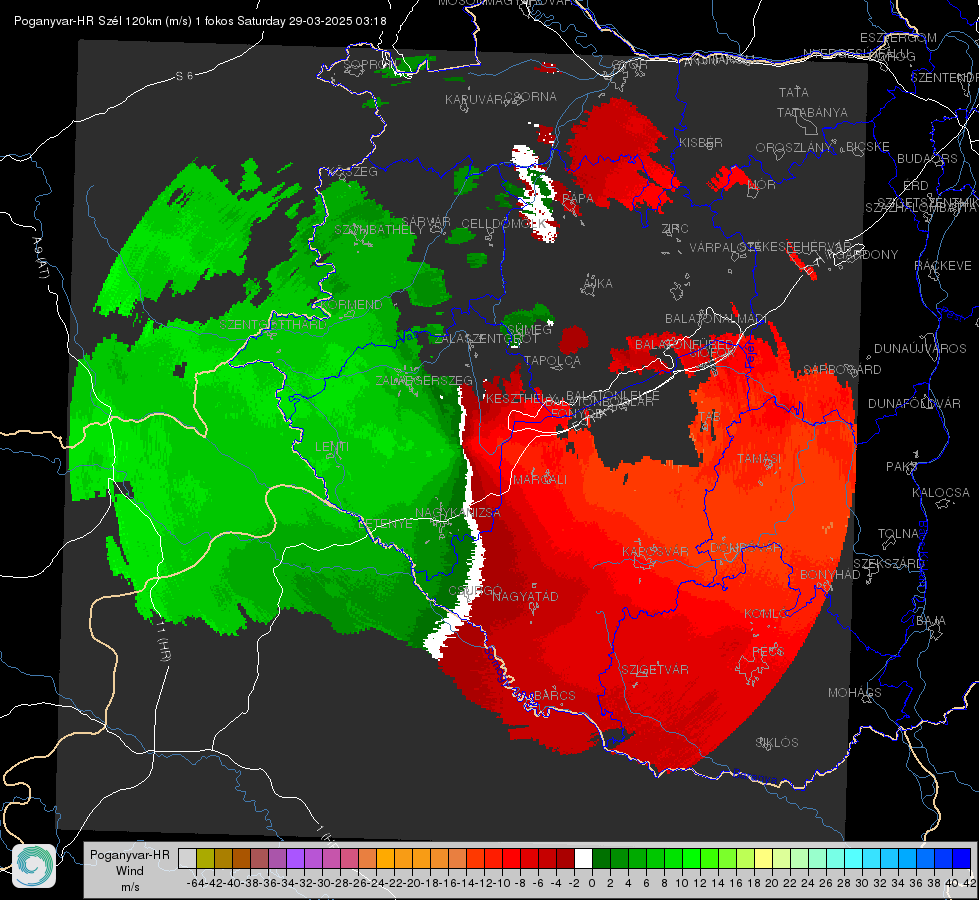Click the '-64' value on the legend scale

click(195, 883)
